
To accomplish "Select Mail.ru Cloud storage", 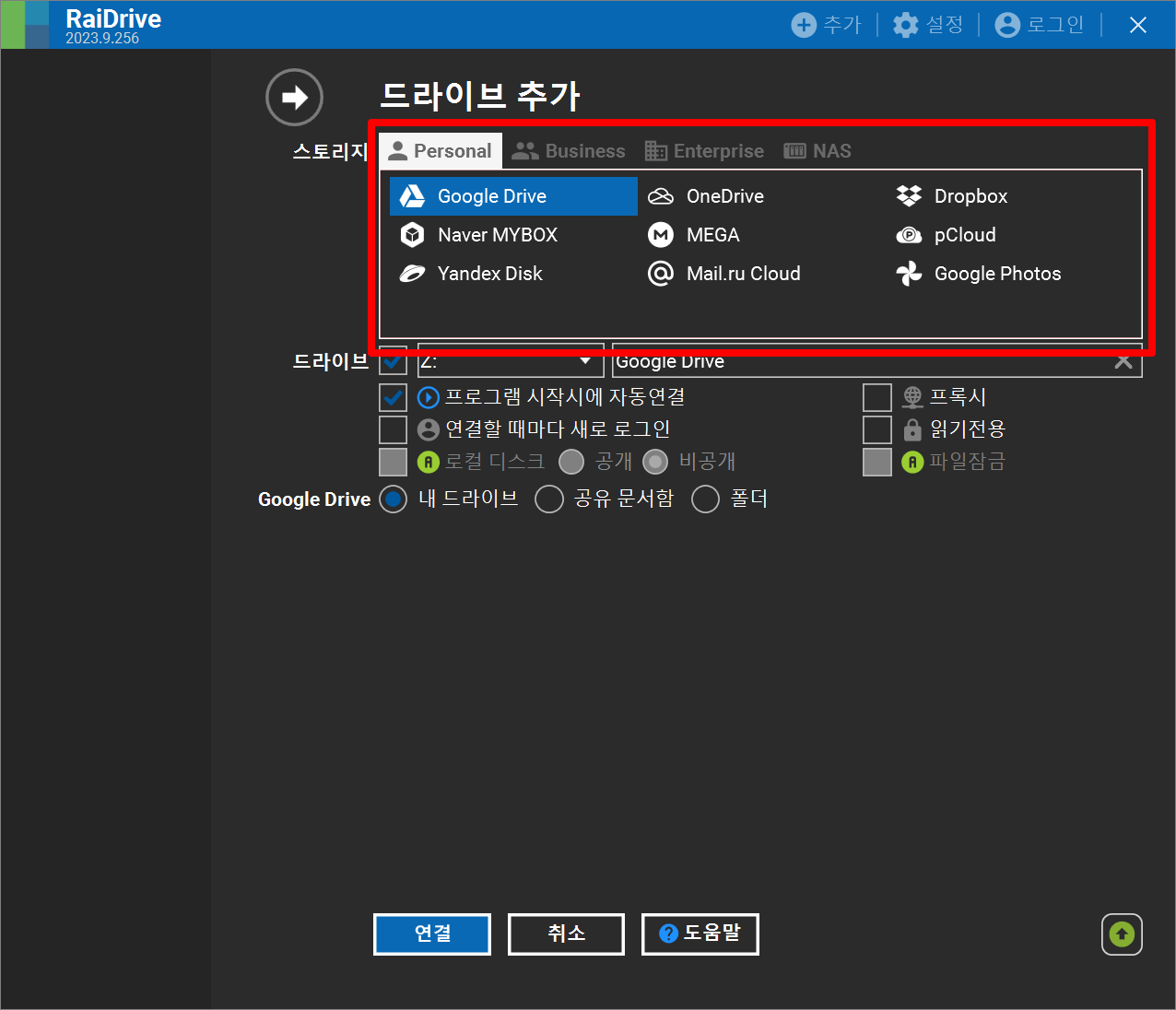I will pos(724,274).
